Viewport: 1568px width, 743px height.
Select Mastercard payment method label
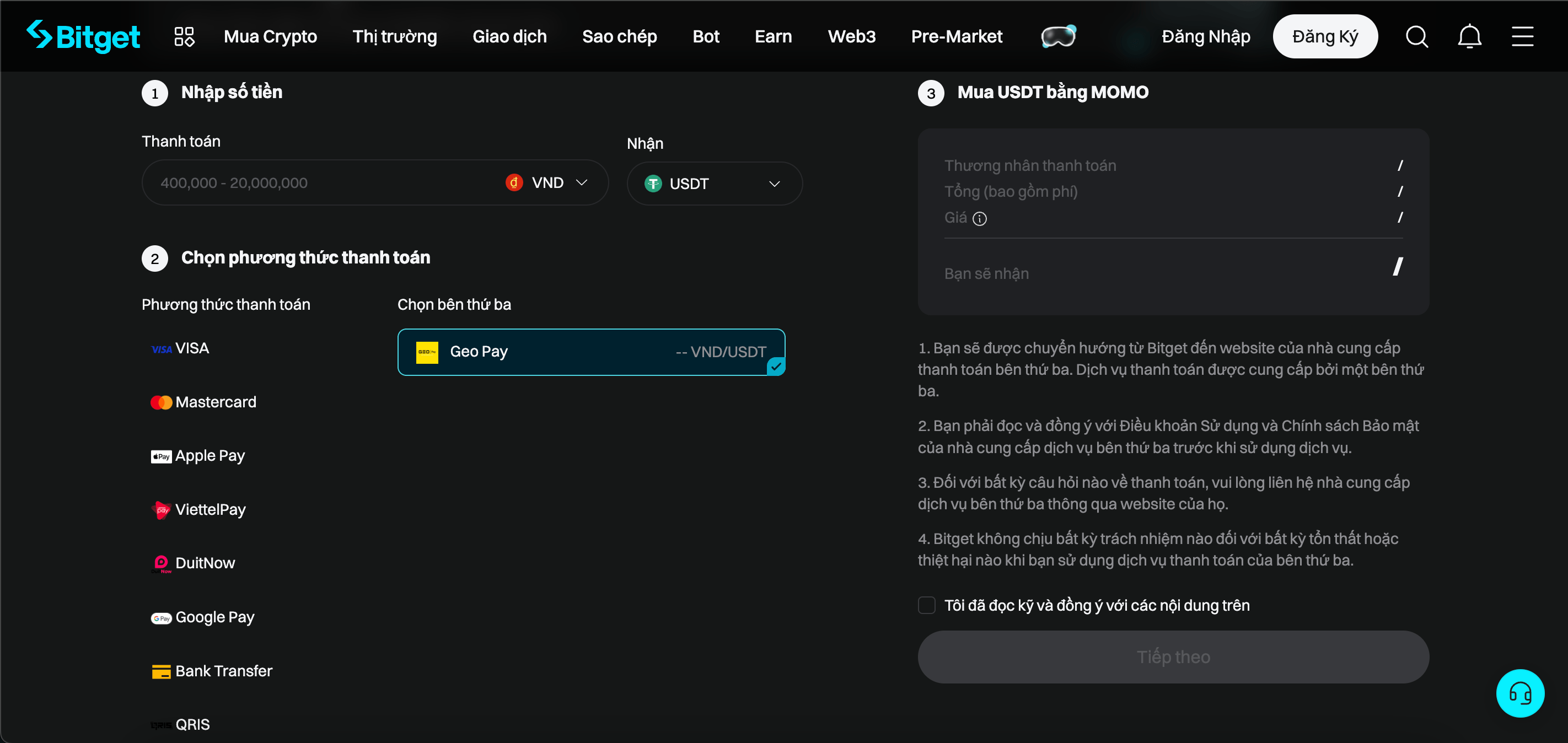coord(216,402)
